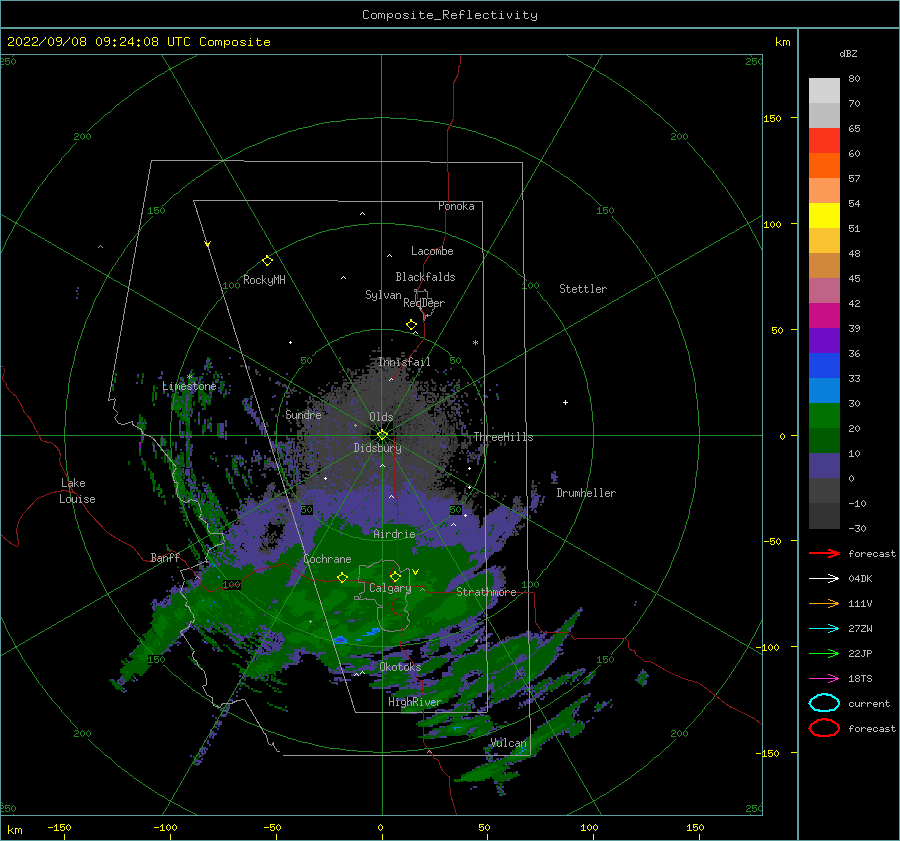Click the Vulcan label
Image resolution: width=900 pixels, height=841 pixels.
pyautogui.click(x=508, y=743)
